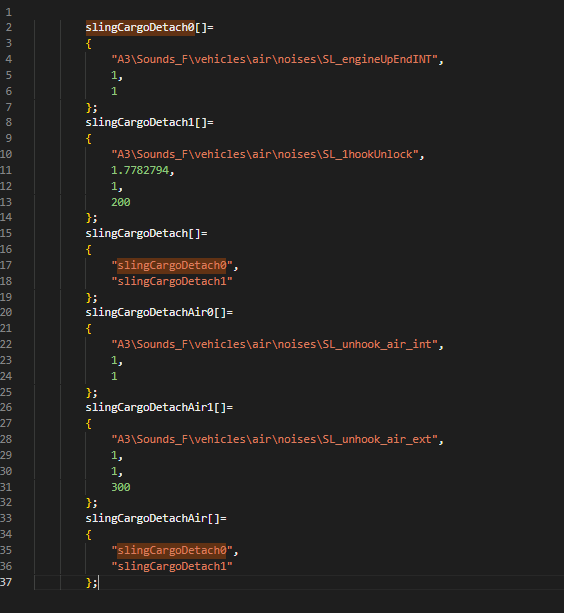The image size is (564, 613).
Task: Click the SL_unhook_air_int path string
Action: (x=274, y=344)
